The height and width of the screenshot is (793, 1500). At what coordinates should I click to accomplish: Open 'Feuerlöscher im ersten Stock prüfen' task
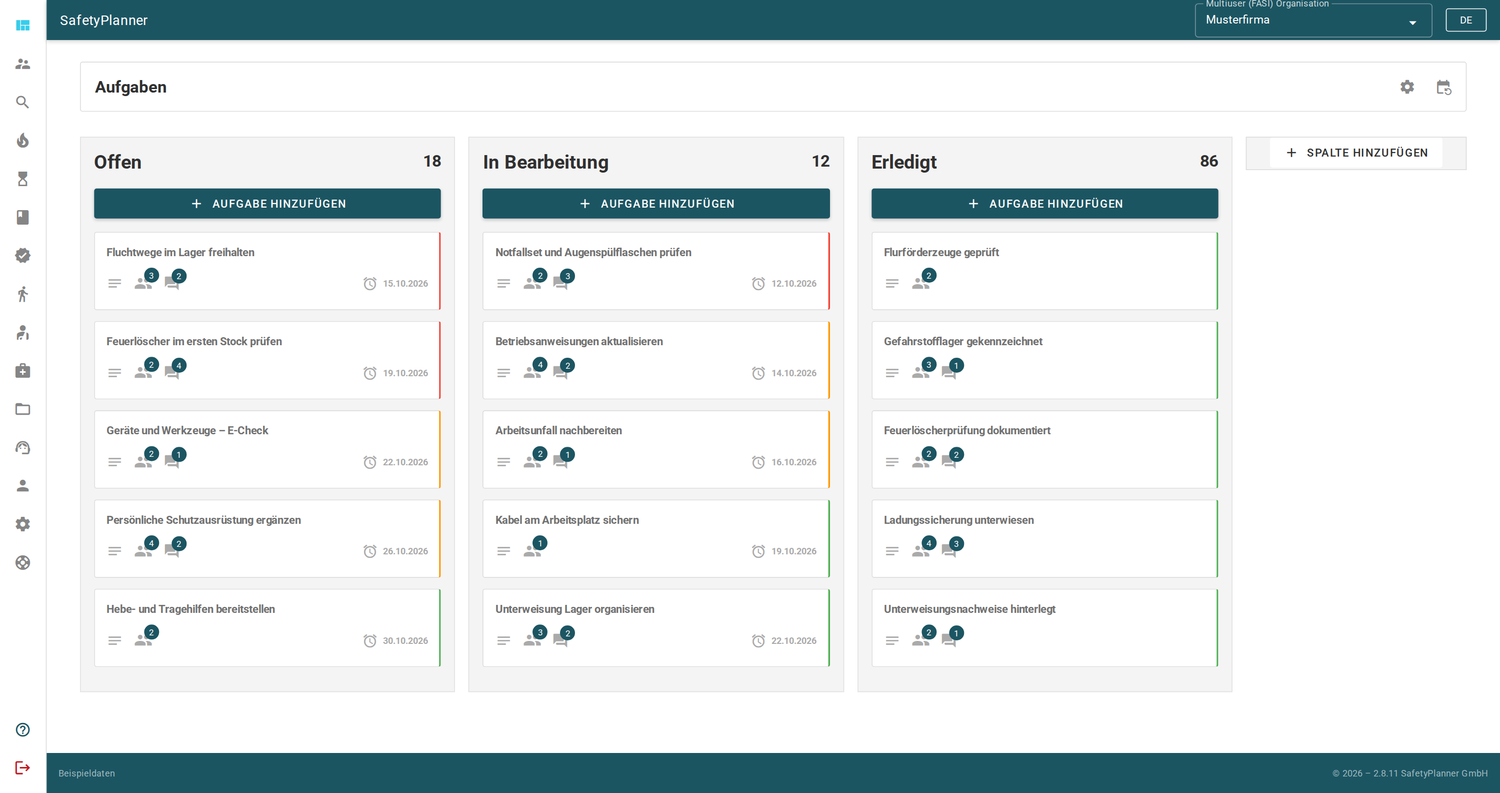(267, 360)
